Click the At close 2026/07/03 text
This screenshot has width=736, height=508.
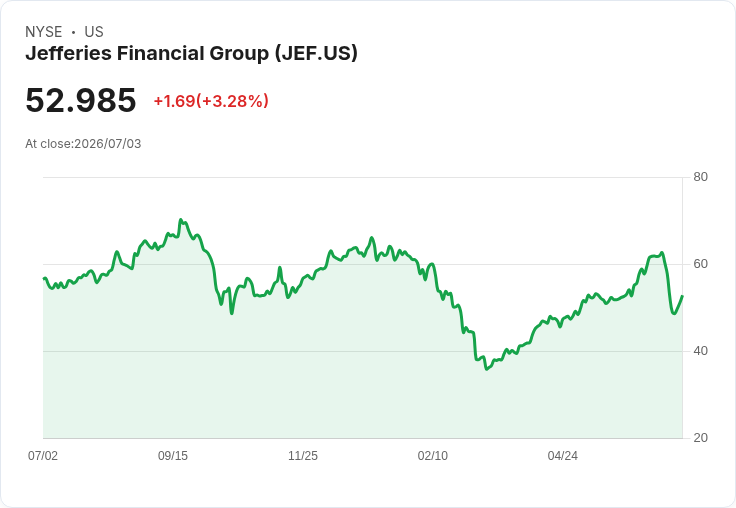(83, 144)
